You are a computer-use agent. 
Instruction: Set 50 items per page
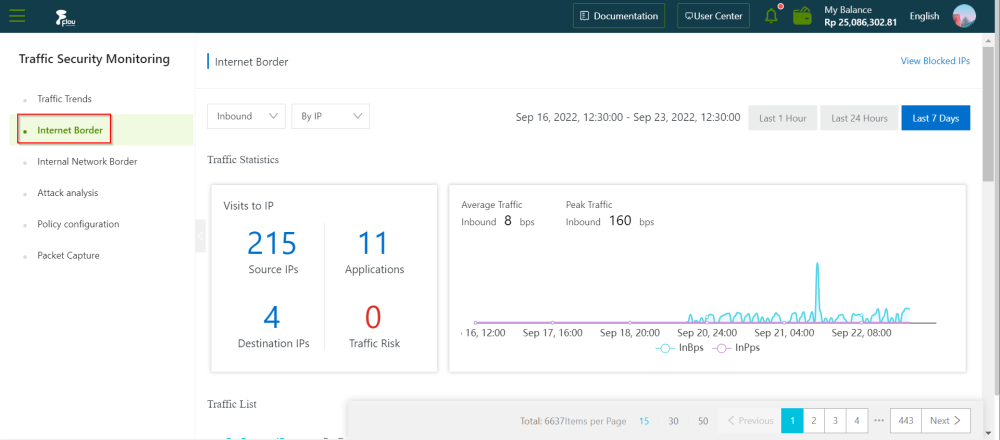[703, 421]
